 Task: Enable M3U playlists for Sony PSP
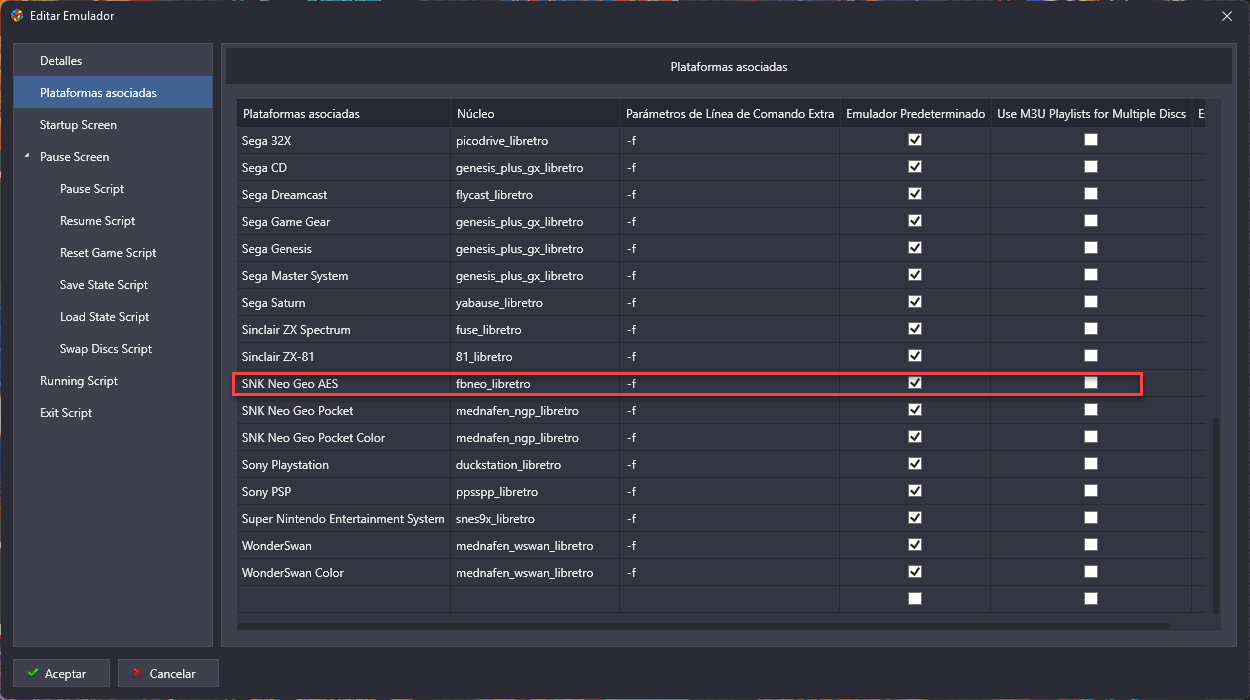tap(1091, 491)
